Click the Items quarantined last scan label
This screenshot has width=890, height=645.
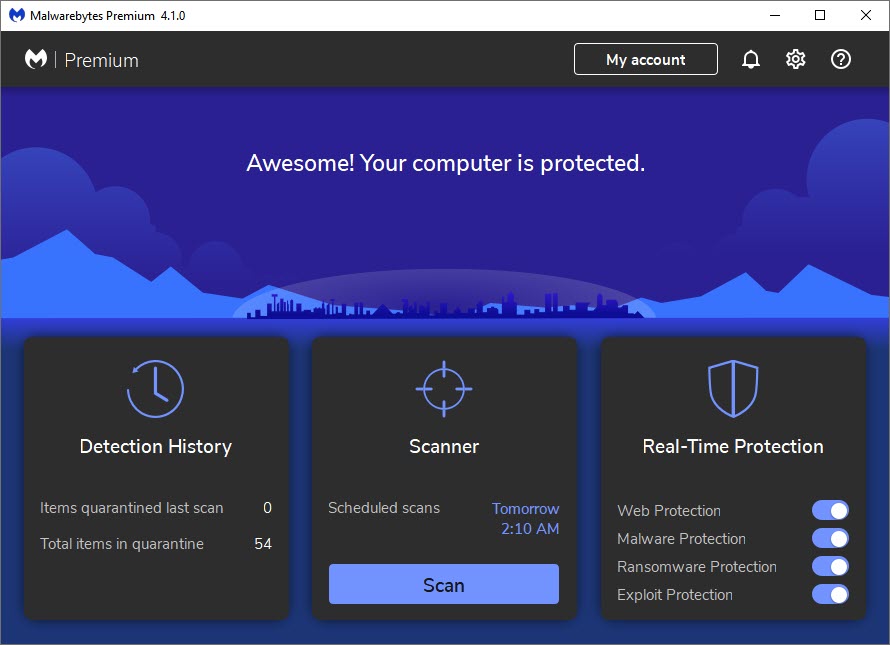click(132, 508)
